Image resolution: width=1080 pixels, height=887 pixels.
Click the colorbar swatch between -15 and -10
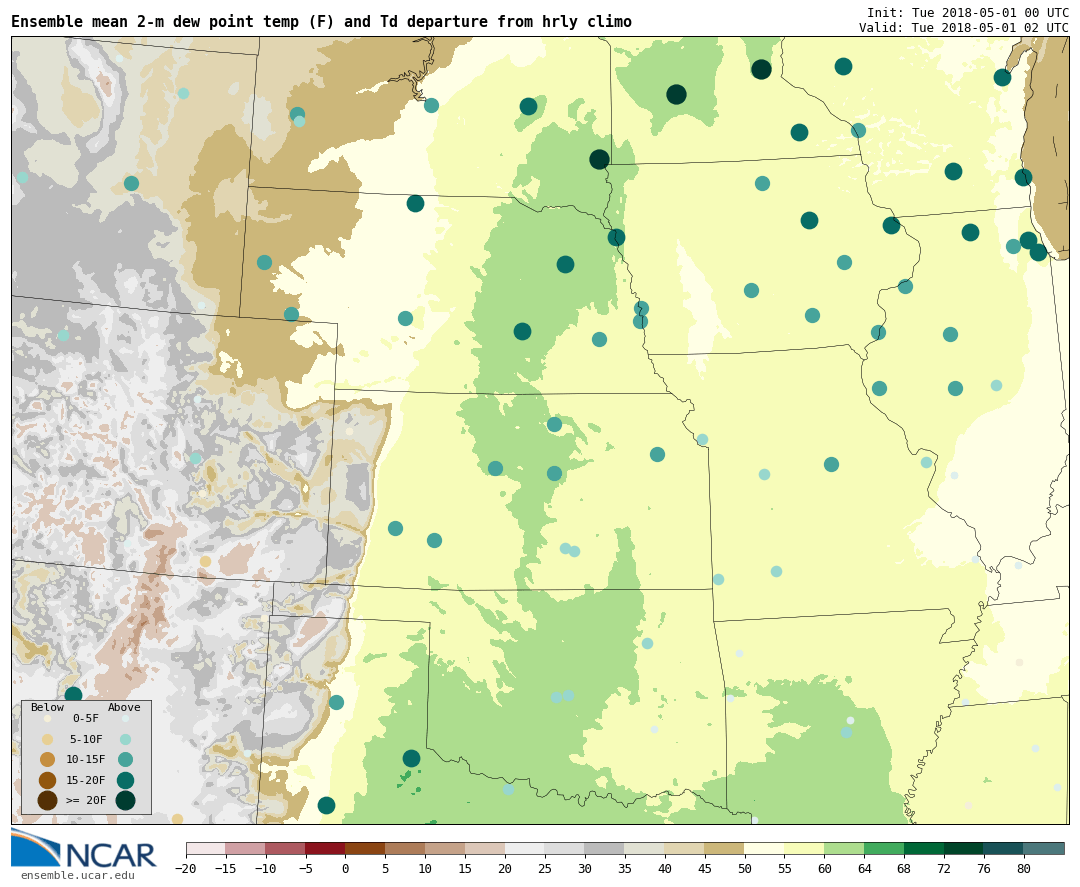click(x=245, y=848)
